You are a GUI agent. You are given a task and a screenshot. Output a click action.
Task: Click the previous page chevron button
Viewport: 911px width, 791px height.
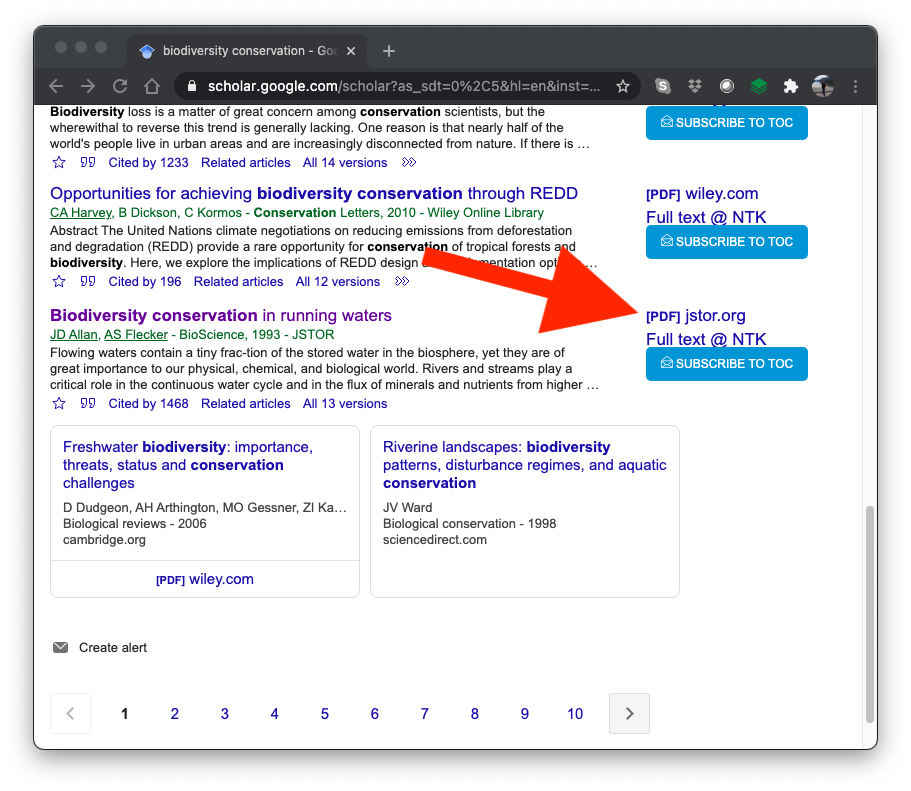pyautogui.click(x=70, y=714)
